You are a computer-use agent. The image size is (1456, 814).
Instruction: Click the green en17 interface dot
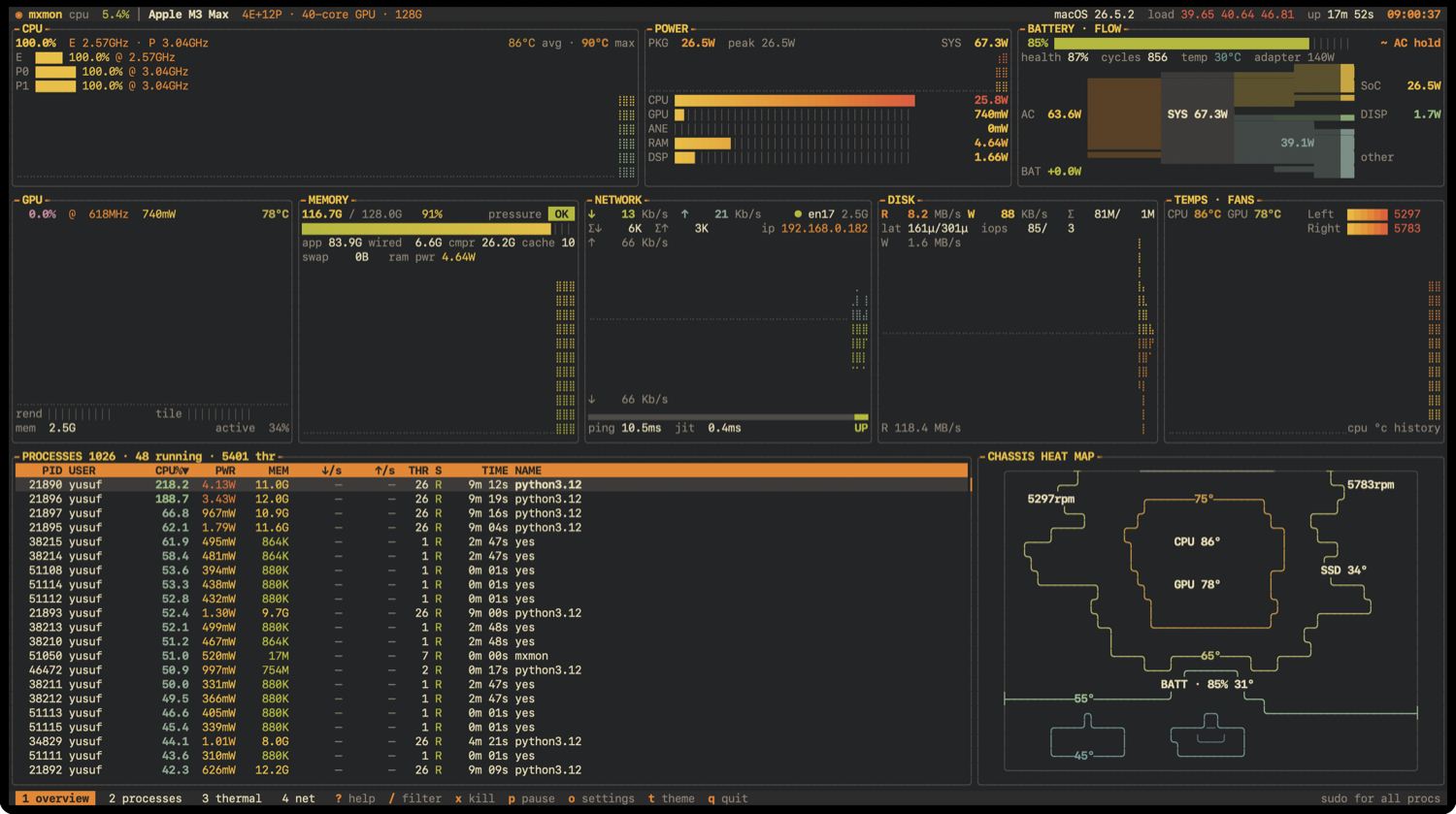pyautogui.click(x=798, y=214)
